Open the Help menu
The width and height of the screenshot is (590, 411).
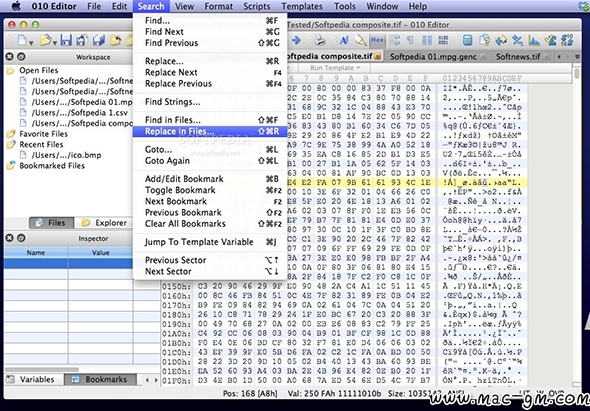tap(418, 6)
